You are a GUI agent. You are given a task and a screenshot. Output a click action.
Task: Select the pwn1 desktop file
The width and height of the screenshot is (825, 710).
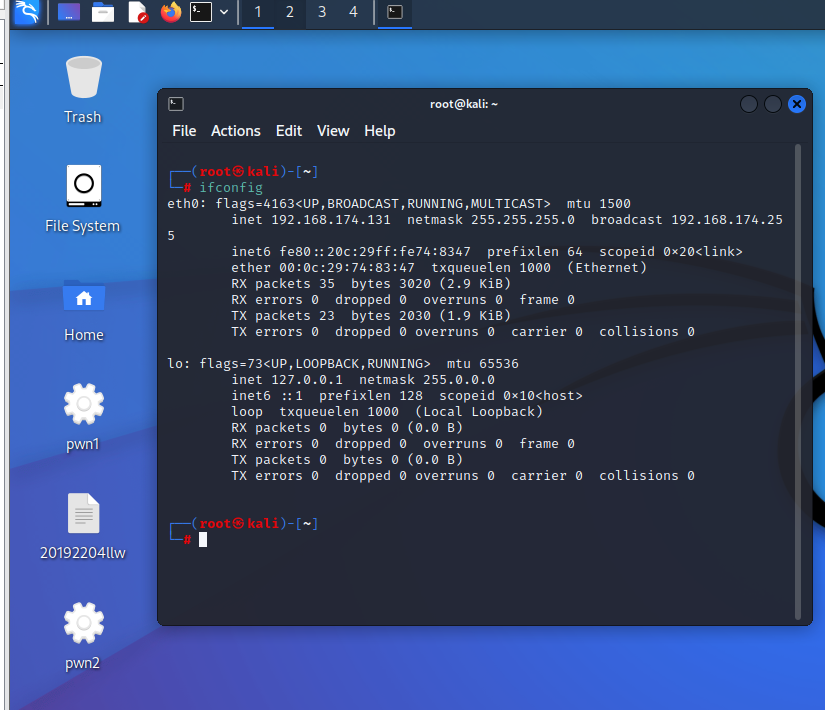click(83, 418)
